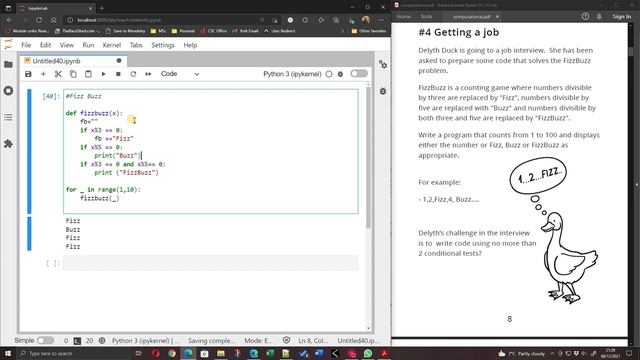Open WhatsApp from the taskbar
The height and width of the screenshot is (360, 640).
368,353
